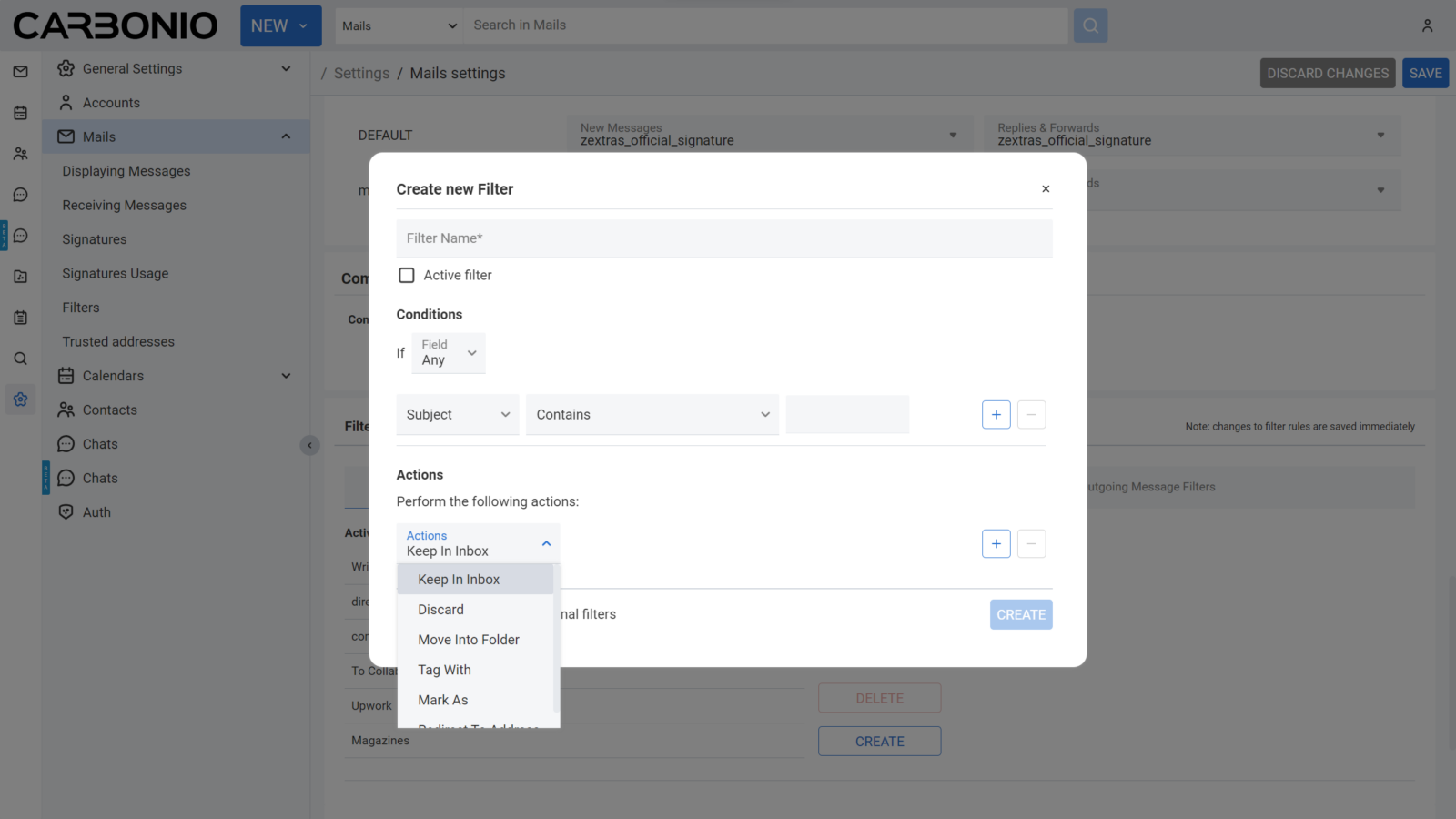Click DISCARD CHANGES at the top
Screen dimensions: 1456x819
pos(1327,73)
